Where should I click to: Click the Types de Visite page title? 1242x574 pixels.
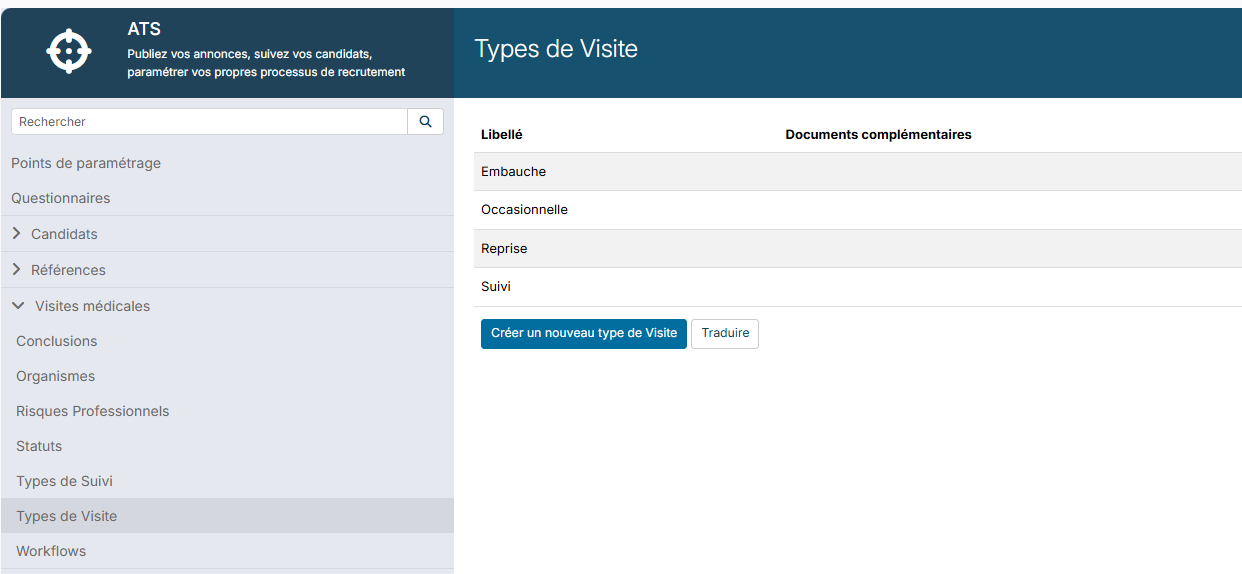pos(556,49)
